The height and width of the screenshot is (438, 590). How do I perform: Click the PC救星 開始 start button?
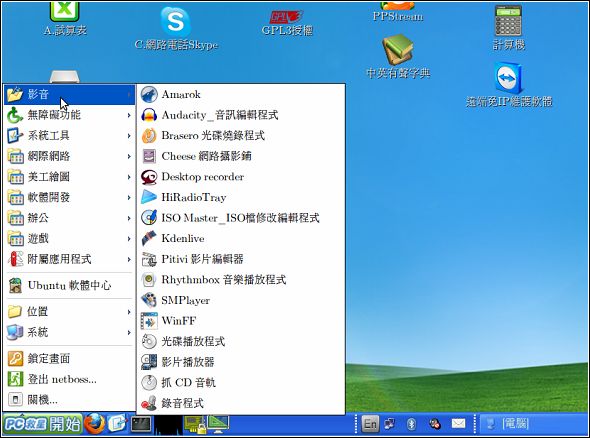tap(42, 424)
